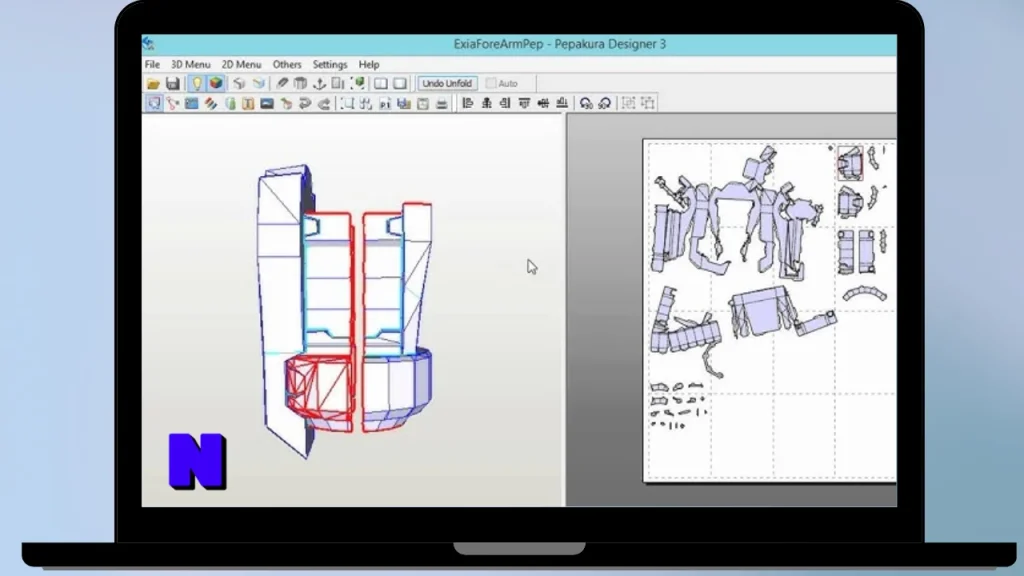Screen dimensions: 1024x576
Task: Click the align vertical middle icon
Action: coord(543,103)
